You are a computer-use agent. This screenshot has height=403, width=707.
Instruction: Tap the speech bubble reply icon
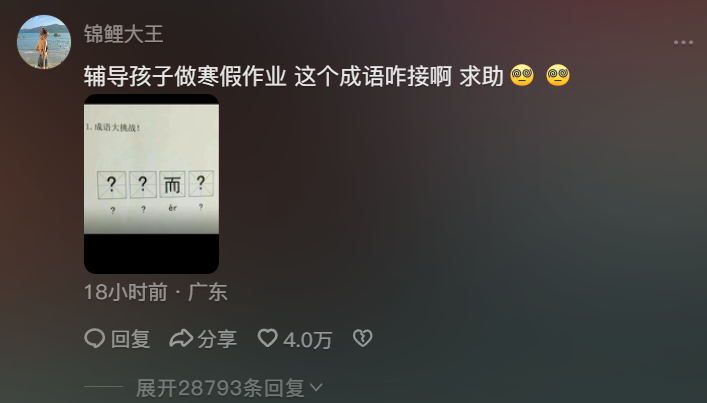click(x=95, y=339)
